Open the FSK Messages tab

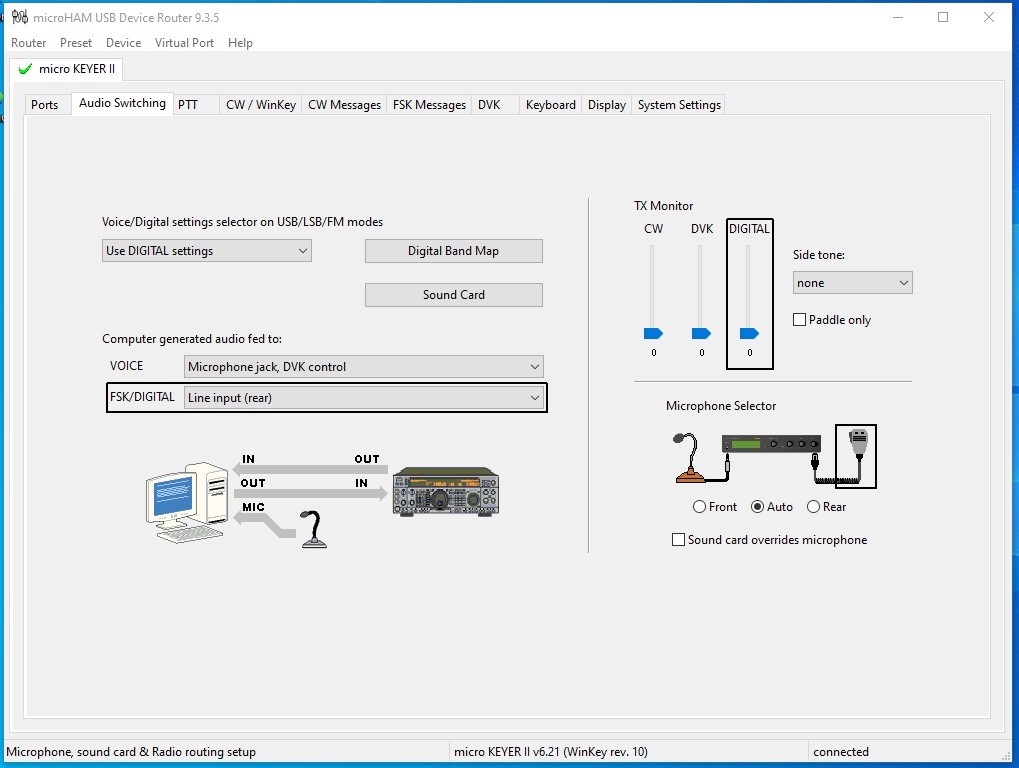[x=429, y=105]
